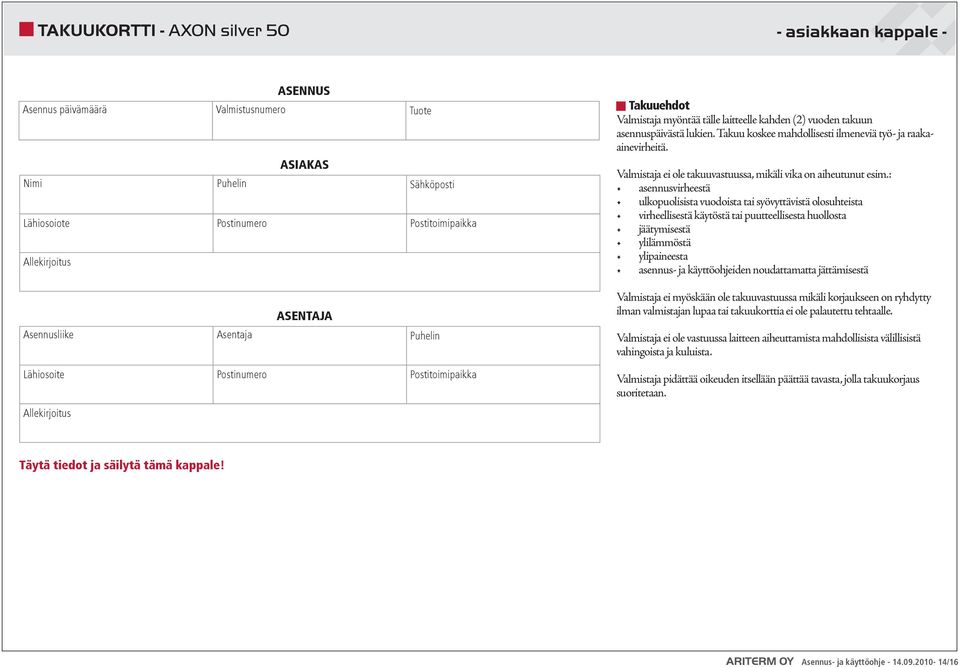960x667 pixels.
Task: Click 'virheellisestä käytöstä tai puutteellisesta huollosta'
Action: click(x=743, y=216)
